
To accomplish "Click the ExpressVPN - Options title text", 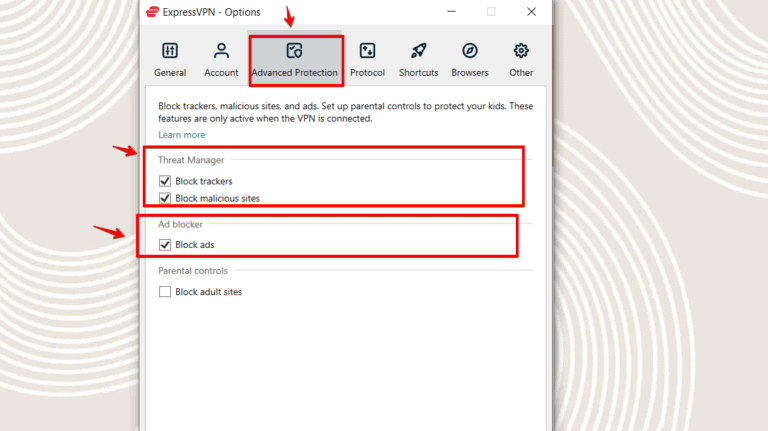I will pyautogui.click(x=212, y=12).
